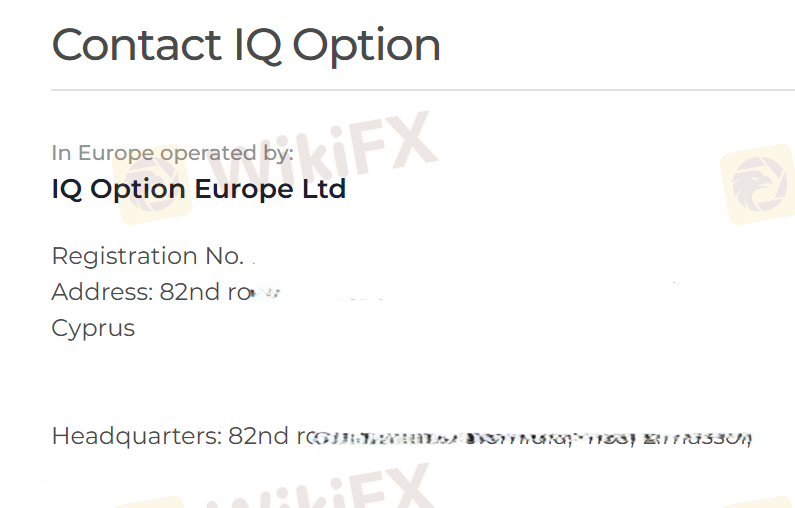
Task: Click the blurred headquarters address text
Action: 530,437
